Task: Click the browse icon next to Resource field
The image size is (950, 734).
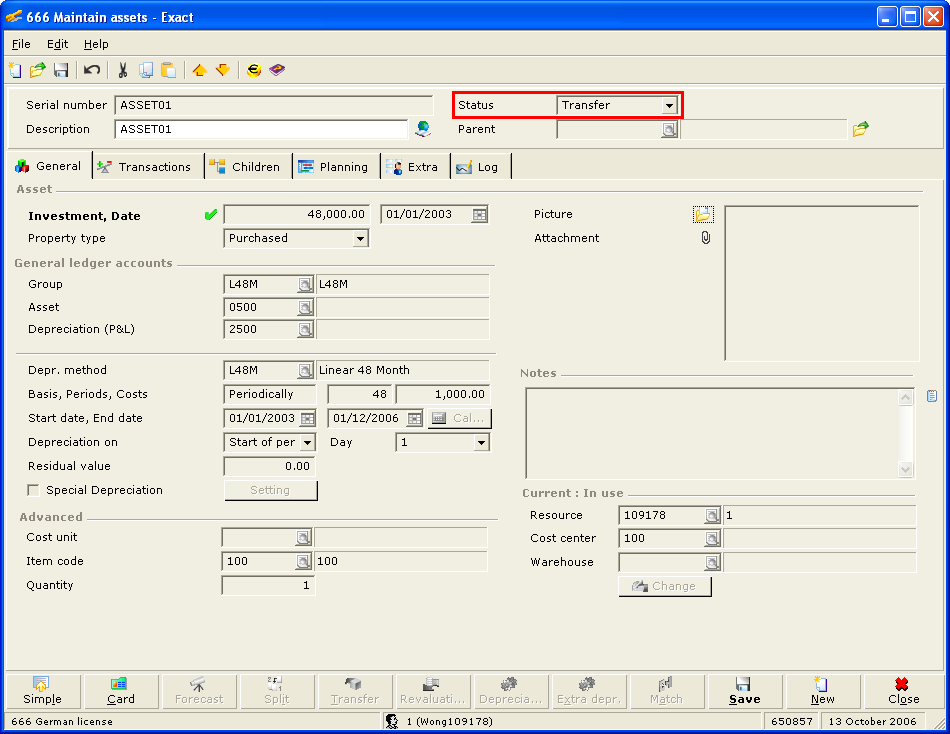Action: pyautogui.click(x=711, y=516)
